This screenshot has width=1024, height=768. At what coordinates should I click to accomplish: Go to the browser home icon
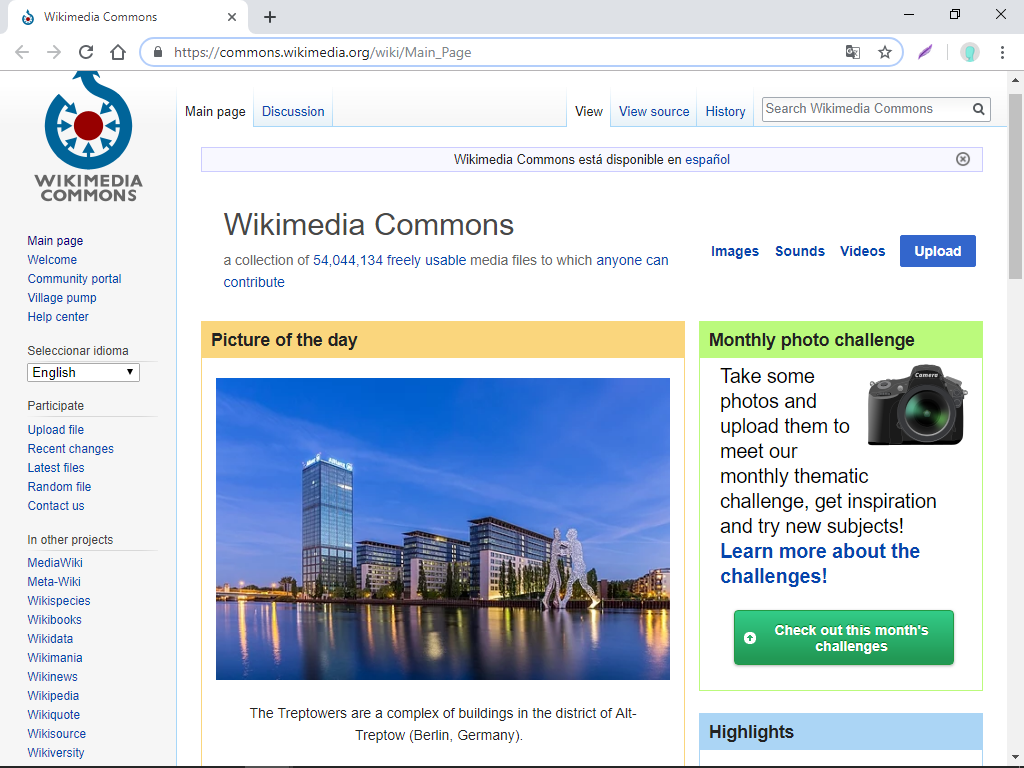[x=118, y=52]
